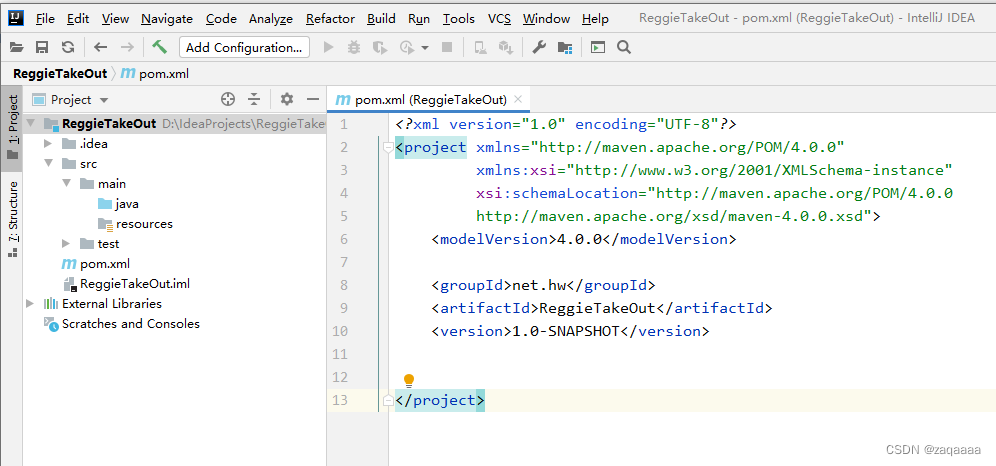This screenshot has width=996, height=466.
Task: Open the Code menu
Action: [x=221, y=18]
